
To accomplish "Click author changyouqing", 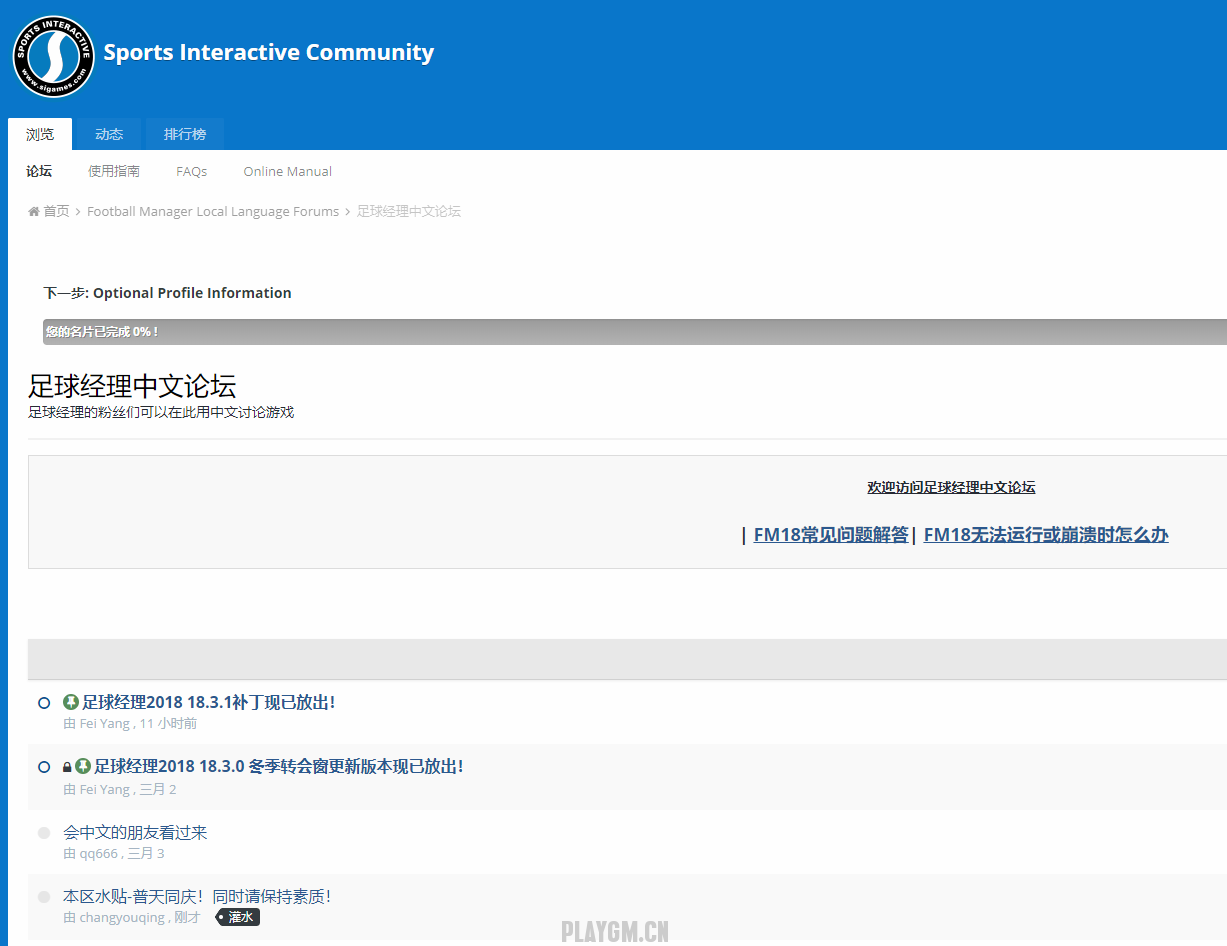I will 122,917.
